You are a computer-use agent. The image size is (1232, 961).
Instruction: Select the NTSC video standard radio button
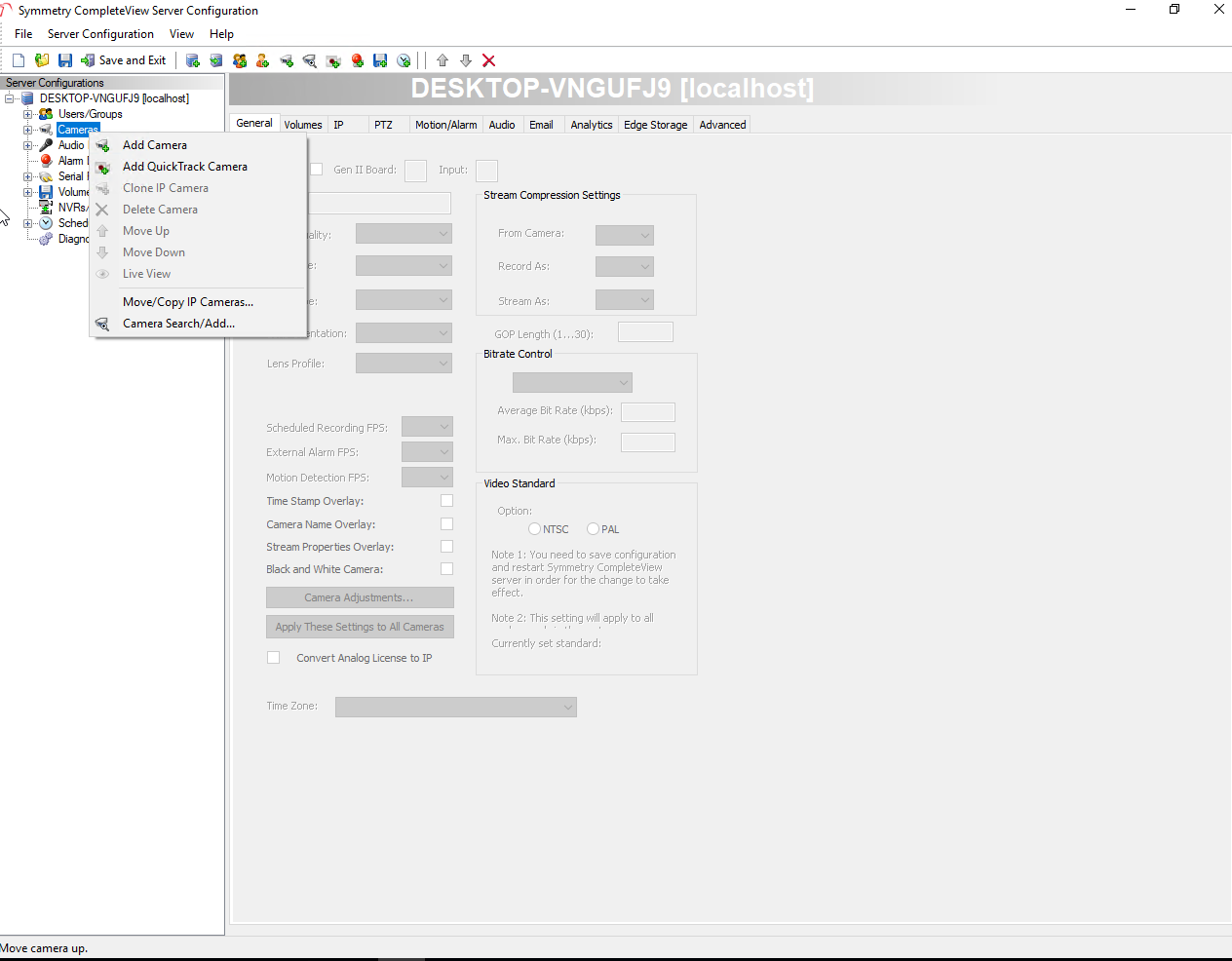point(534,529)
